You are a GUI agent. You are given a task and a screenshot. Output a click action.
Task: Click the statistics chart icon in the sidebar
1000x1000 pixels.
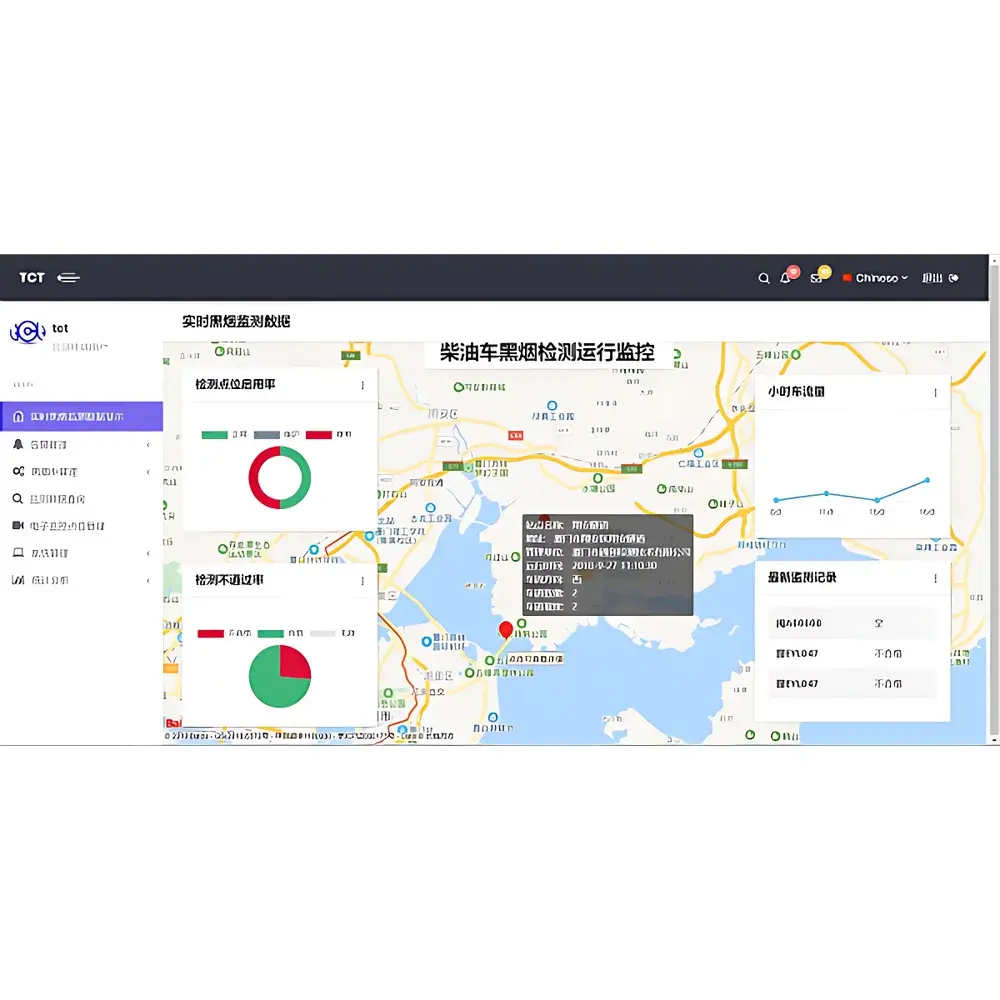pyautogui.click(x=18, y=580)
